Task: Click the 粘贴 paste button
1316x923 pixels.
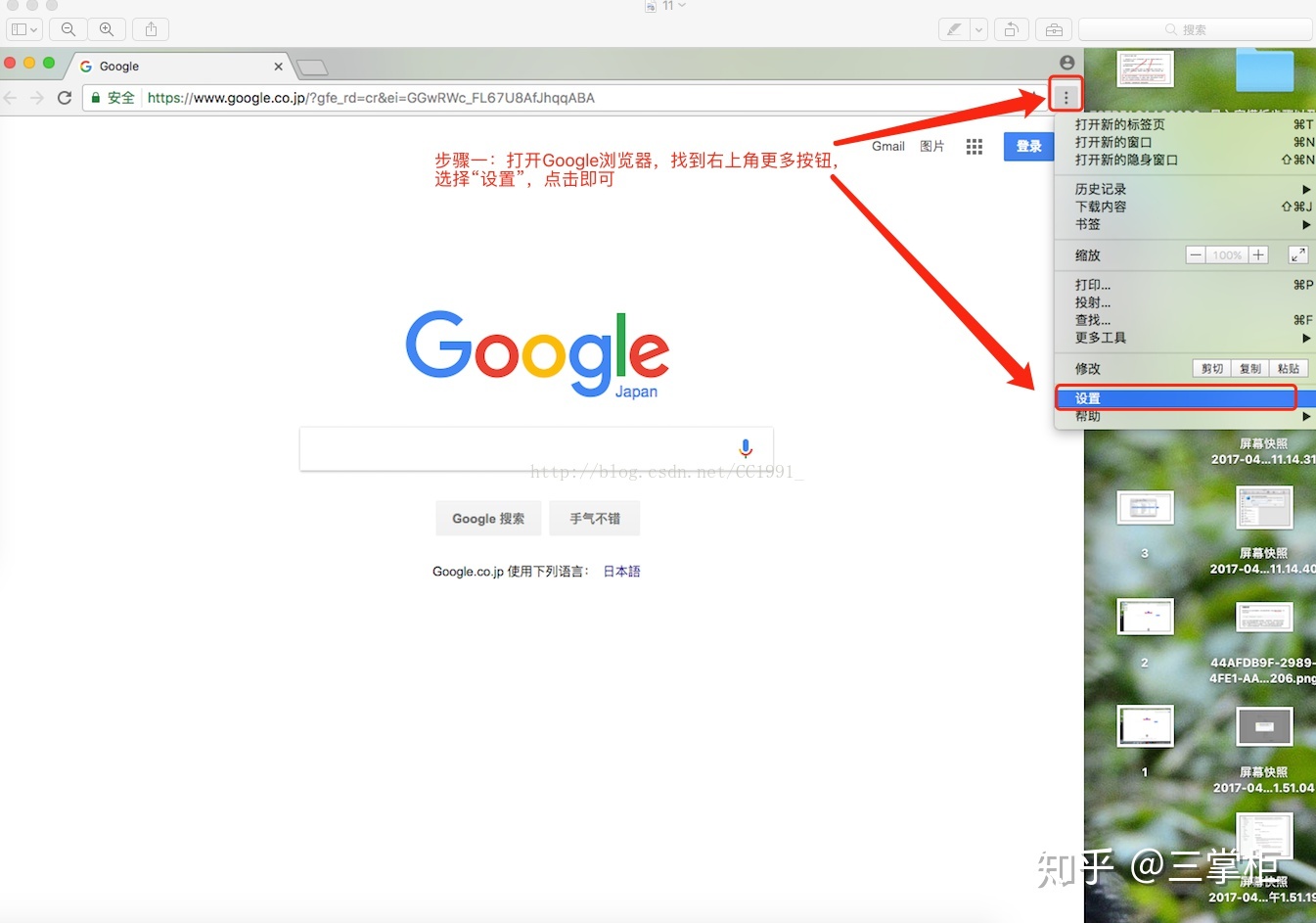Action: (x=1289, y=368)
